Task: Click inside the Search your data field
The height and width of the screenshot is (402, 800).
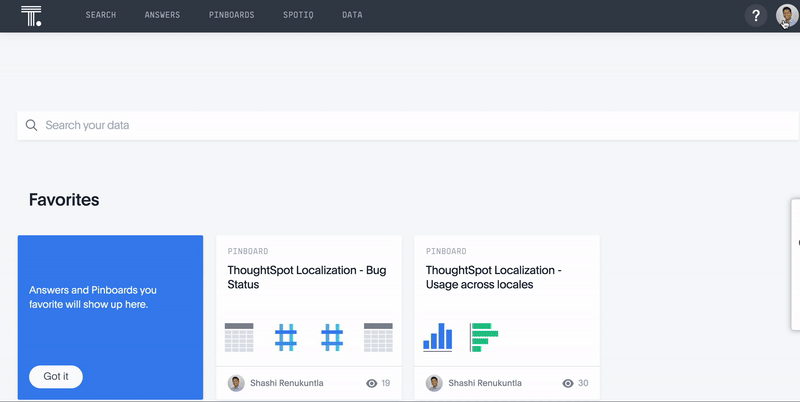Action: pyautogui.click(x=408, y=125)
